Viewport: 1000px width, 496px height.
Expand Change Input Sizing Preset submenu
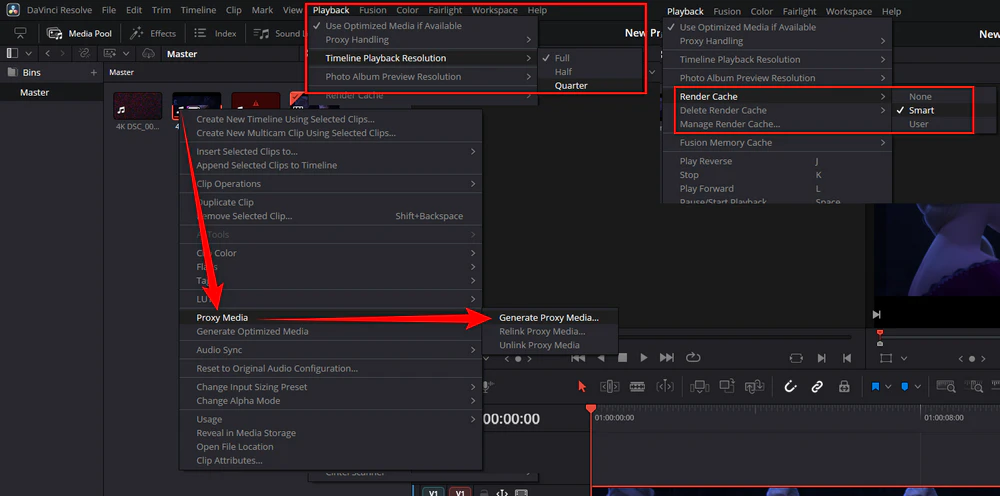click(x=473, y=387)
